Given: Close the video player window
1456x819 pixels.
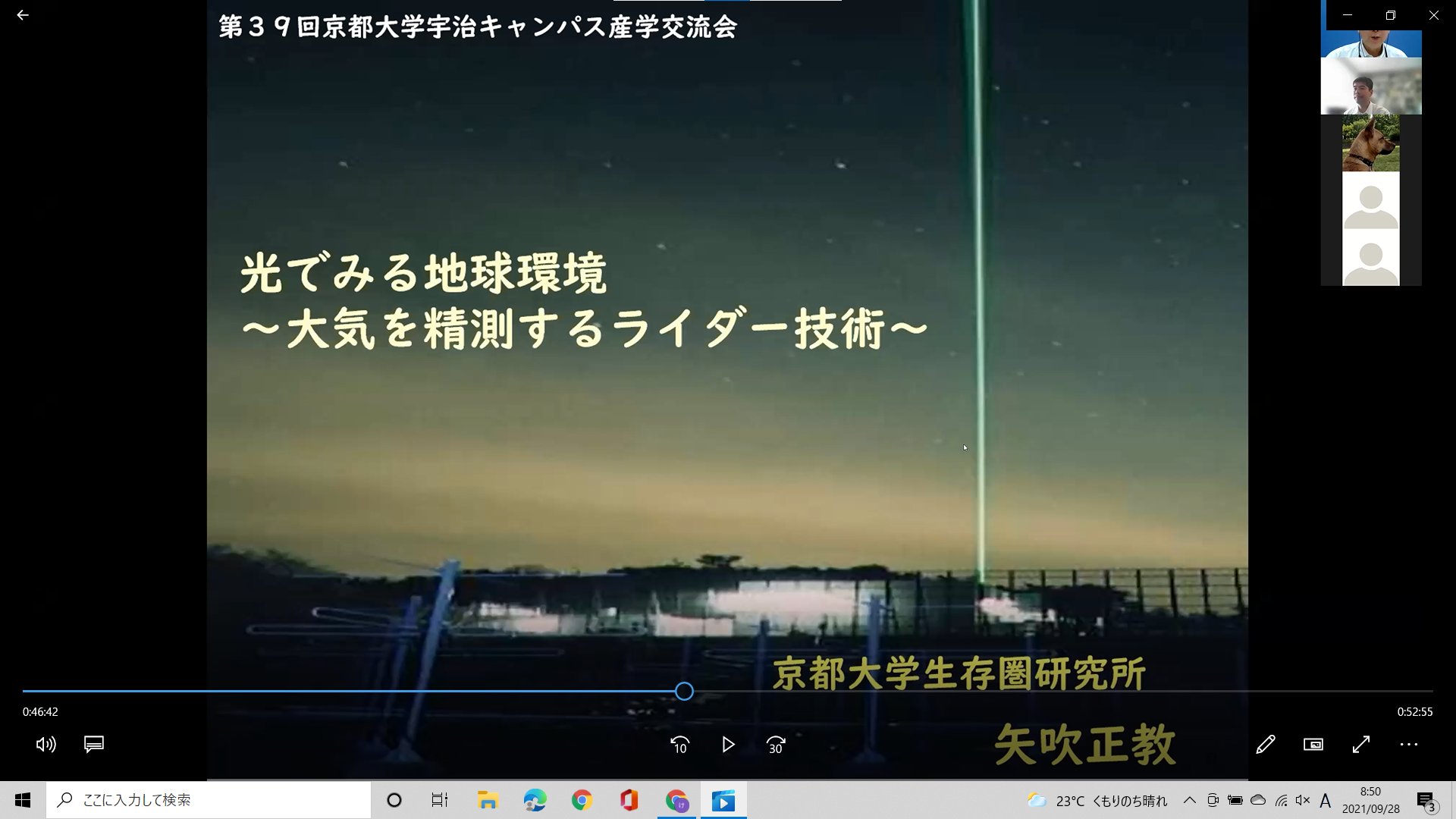Looking at the screenshot, I should (1434, 15).
